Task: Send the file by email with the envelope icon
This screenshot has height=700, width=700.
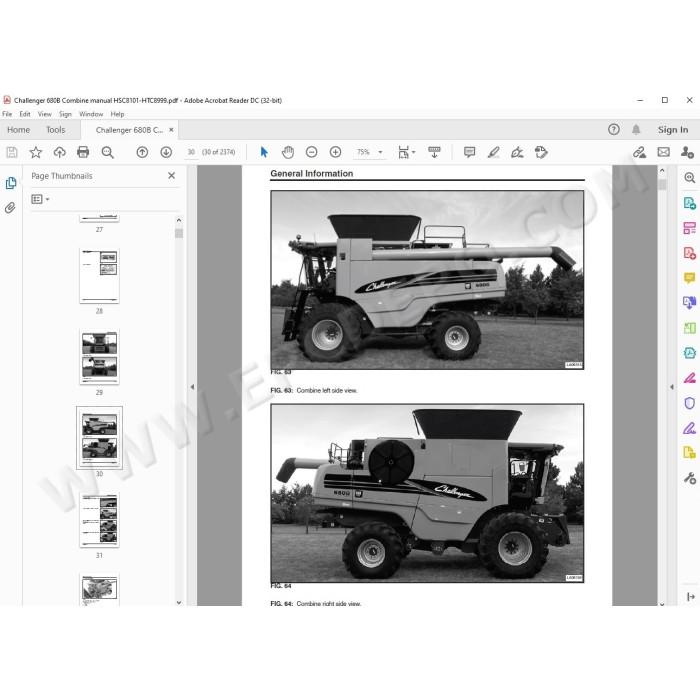Action: pyautogui.click(x=663, y=152)
